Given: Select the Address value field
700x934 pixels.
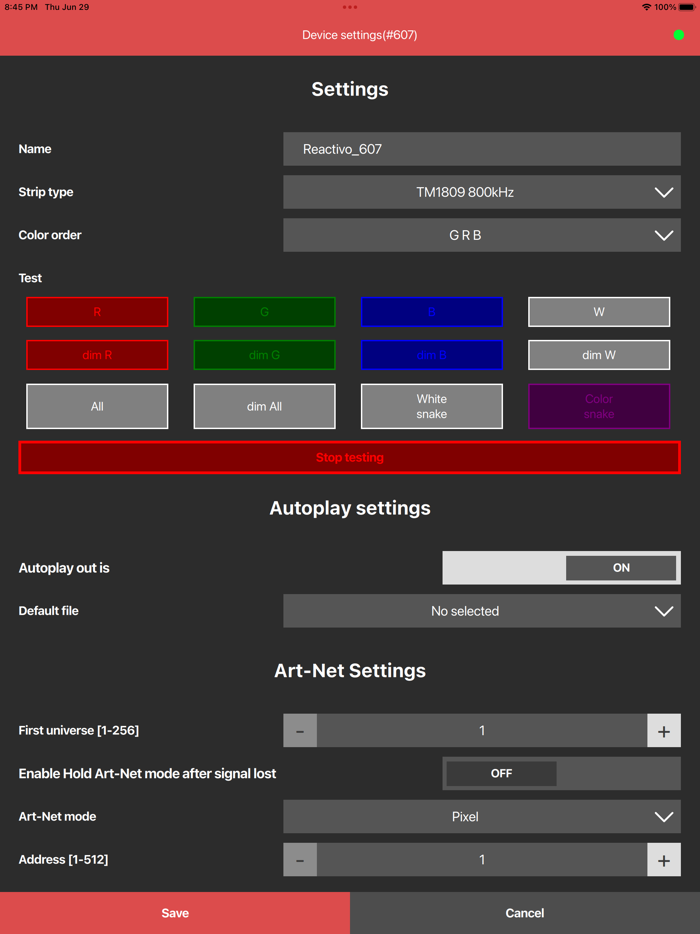Looking at the screenshot, I should (482, 860).
